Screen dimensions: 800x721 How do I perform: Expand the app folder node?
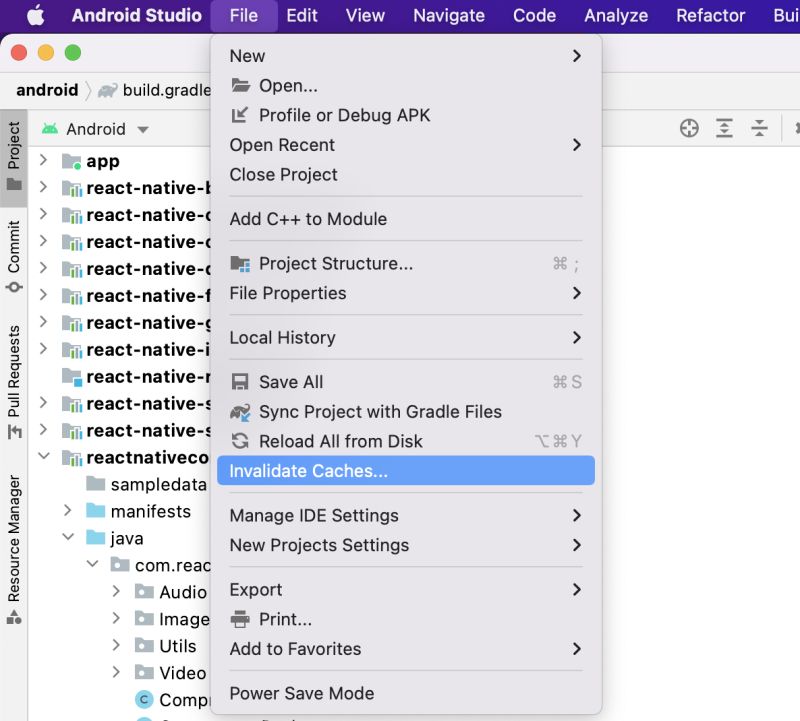pyautogui.click(x=42, y=158)
